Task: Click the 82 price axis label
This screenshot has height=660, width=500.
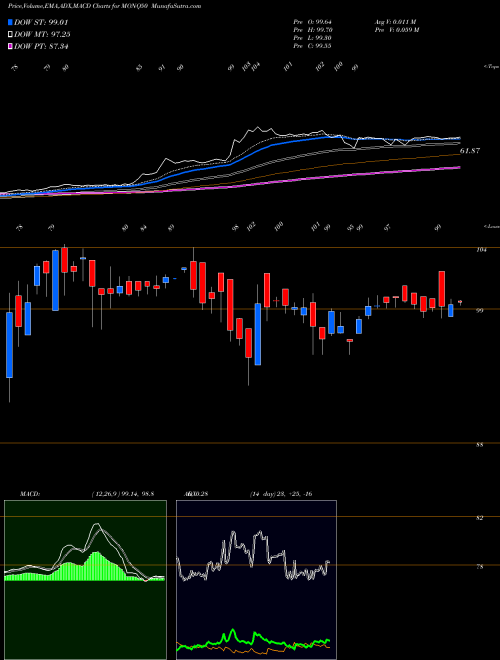Action: pos(479,518)
